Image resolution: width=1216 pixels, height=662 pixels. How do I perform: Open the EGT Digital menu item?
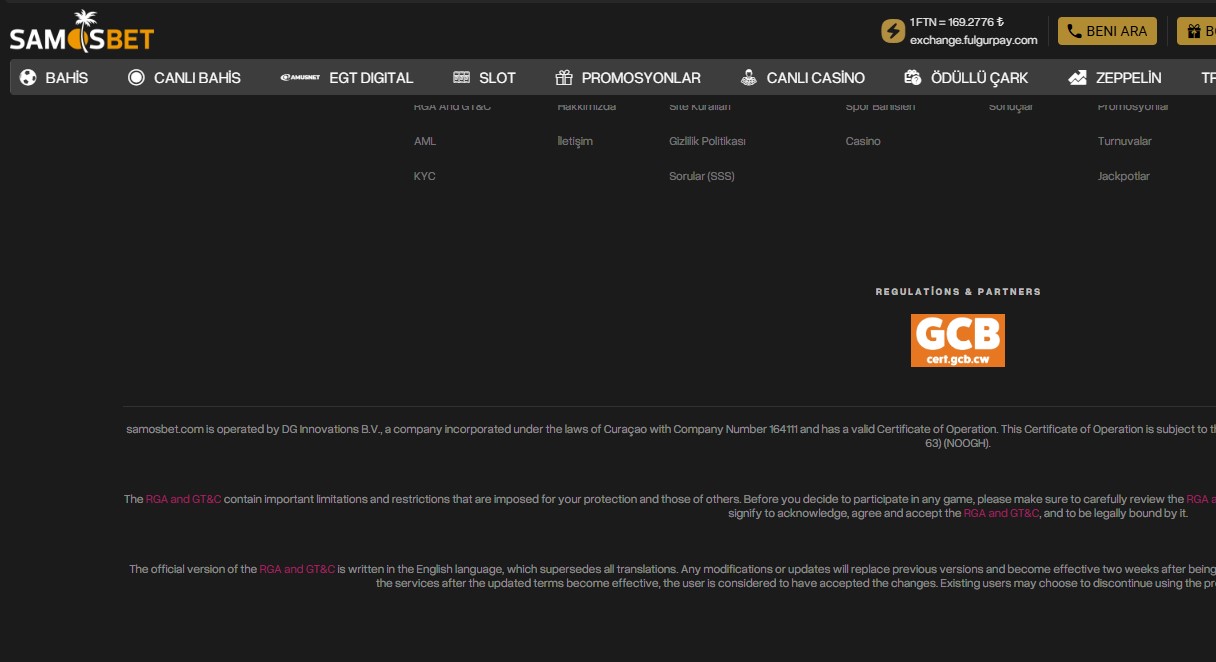371,77
